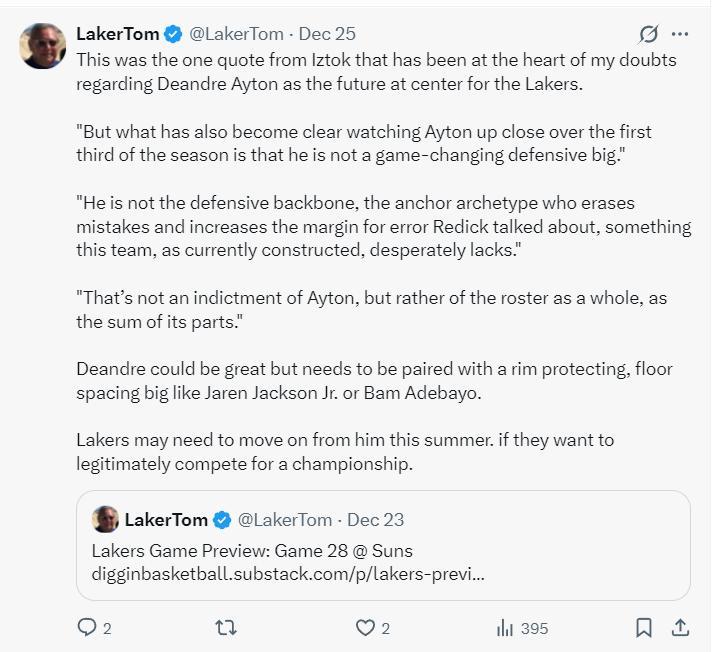
Task: Click verified badge in the quoted tweet
Action: 222,520
